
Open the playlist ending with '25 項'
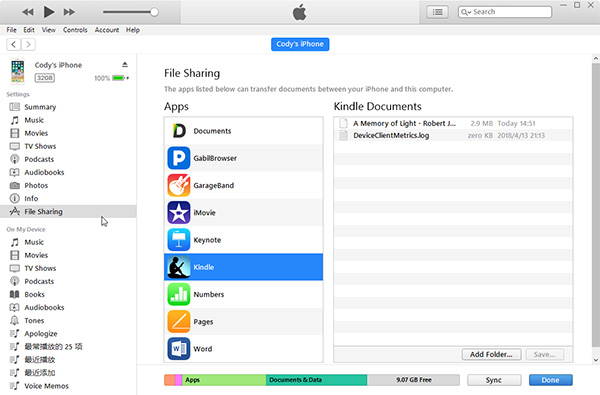click(x=53, y=346)
